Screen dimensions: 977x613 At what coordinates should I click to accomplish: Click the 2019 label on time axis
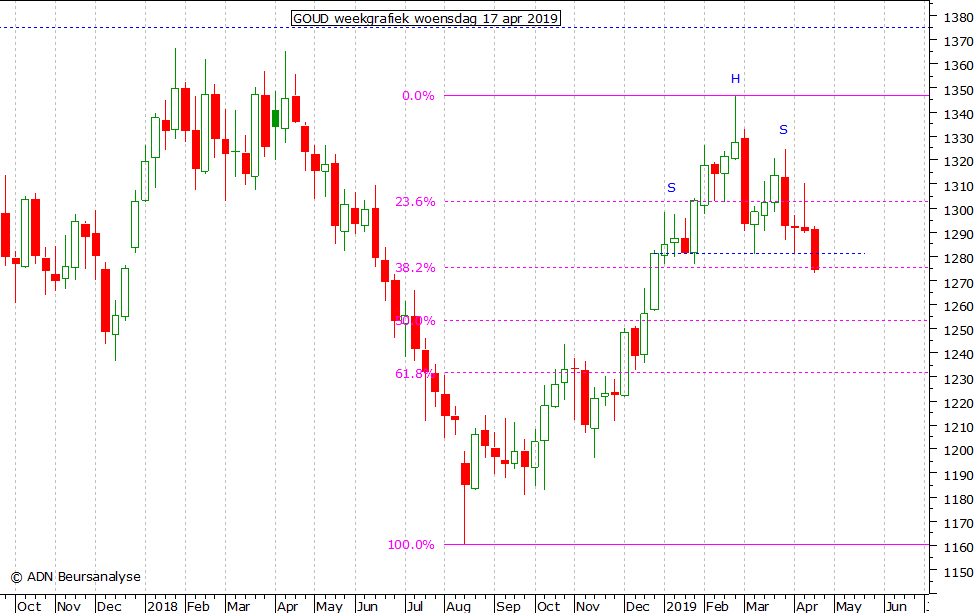coord(681,606)
